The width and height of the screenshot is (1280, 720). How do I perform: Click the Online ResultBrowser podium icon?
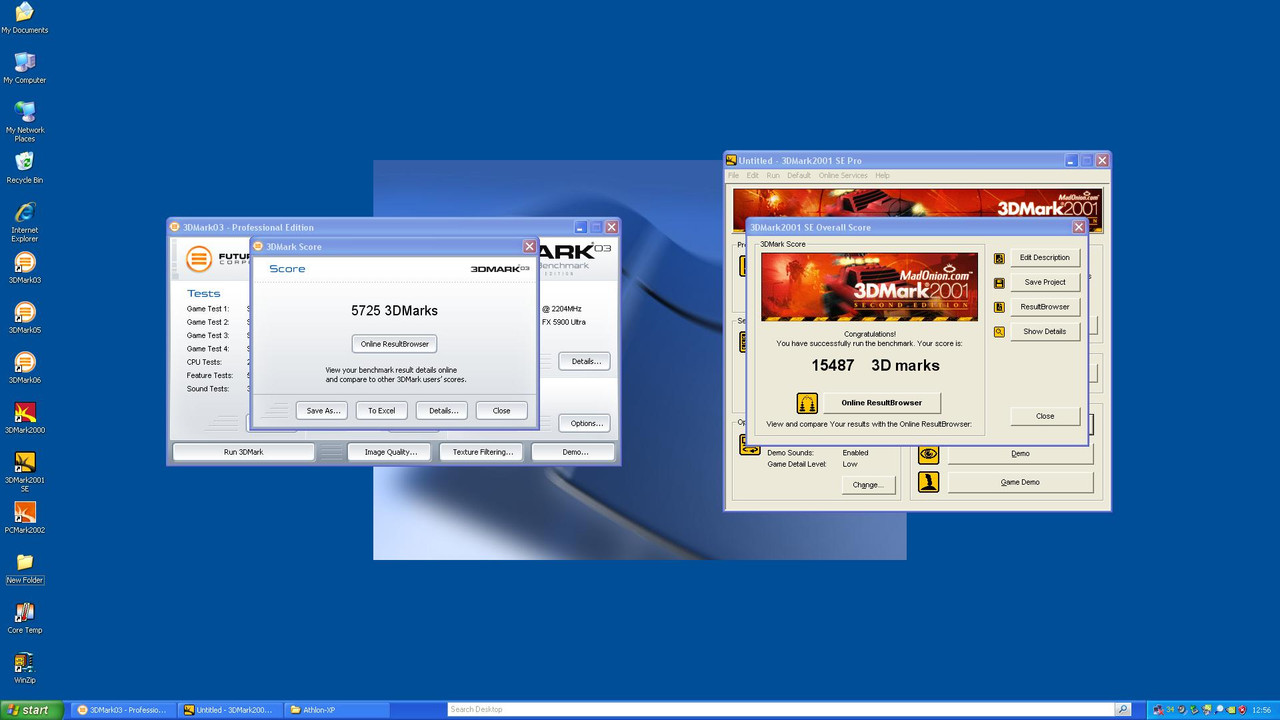tap(807, 403)
